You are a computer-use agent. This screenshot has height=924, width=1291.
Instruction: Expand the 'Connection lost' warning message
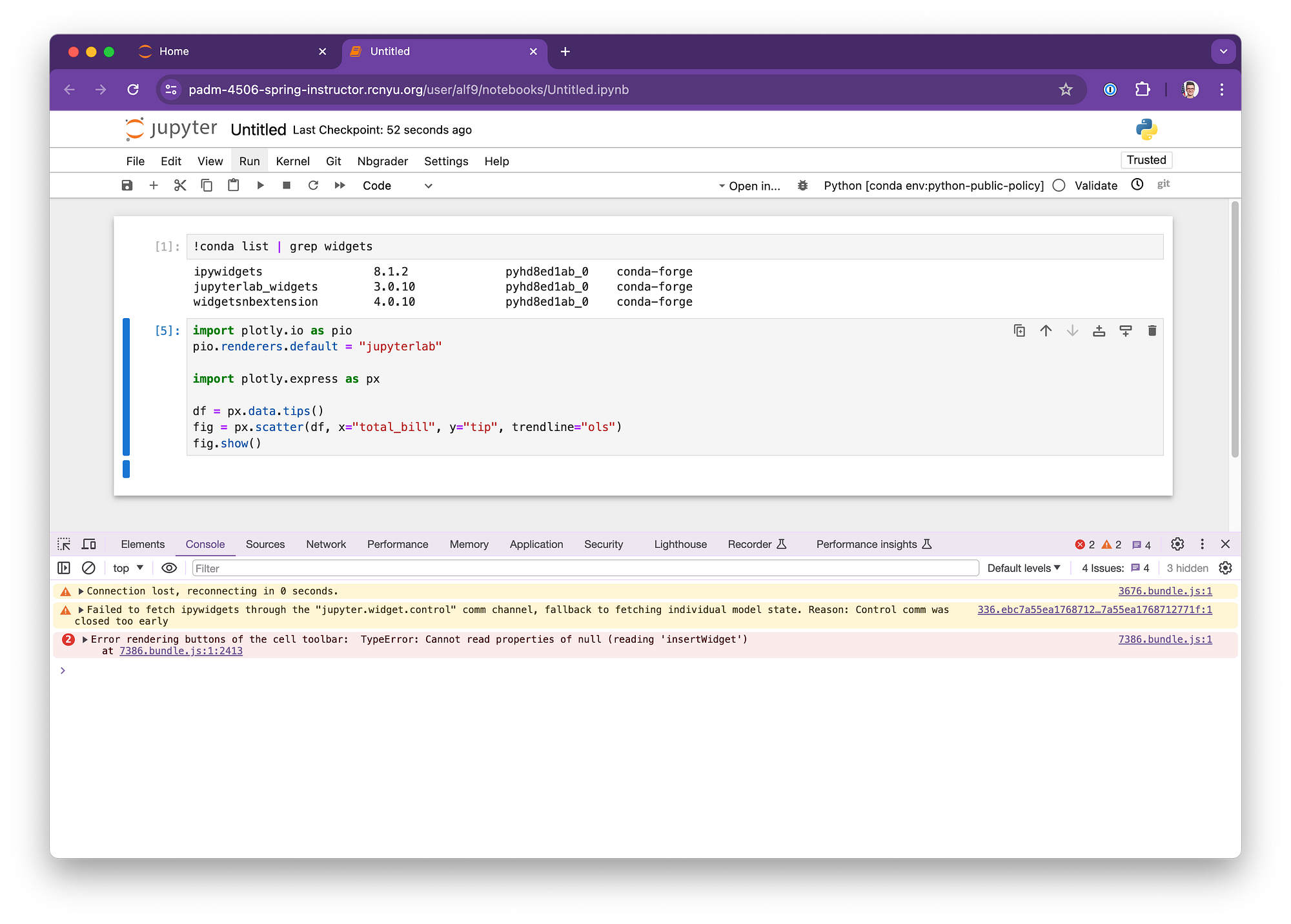81,591
